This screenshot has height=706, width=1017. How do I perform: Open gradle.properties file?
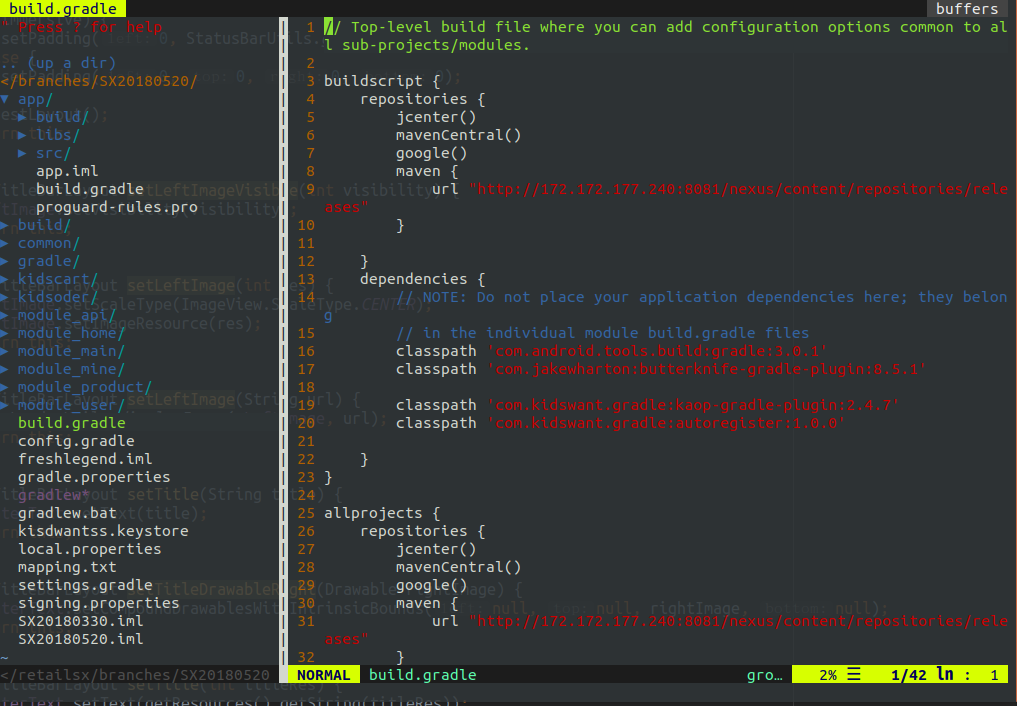pos(94,477)
